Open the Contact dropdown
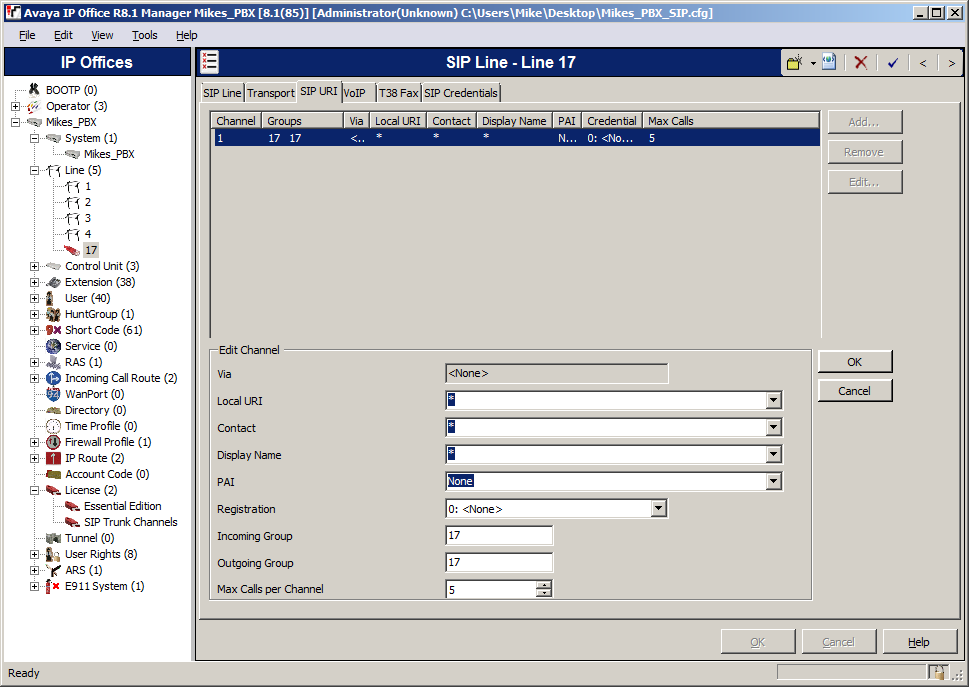The image size is (969, 687). click(774, 428)
